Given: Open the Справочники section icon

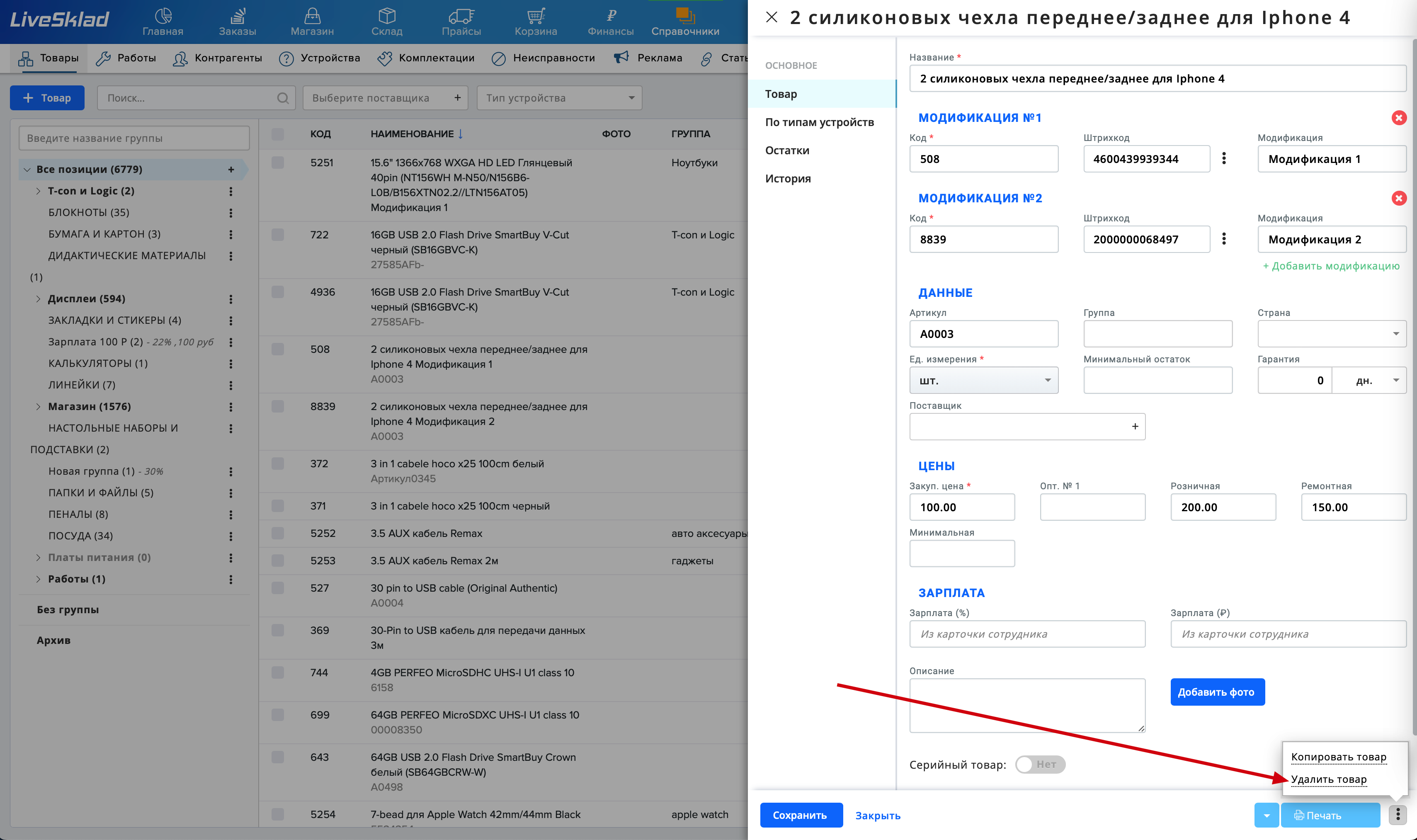Looking at the screenshot, I should 685,16.
